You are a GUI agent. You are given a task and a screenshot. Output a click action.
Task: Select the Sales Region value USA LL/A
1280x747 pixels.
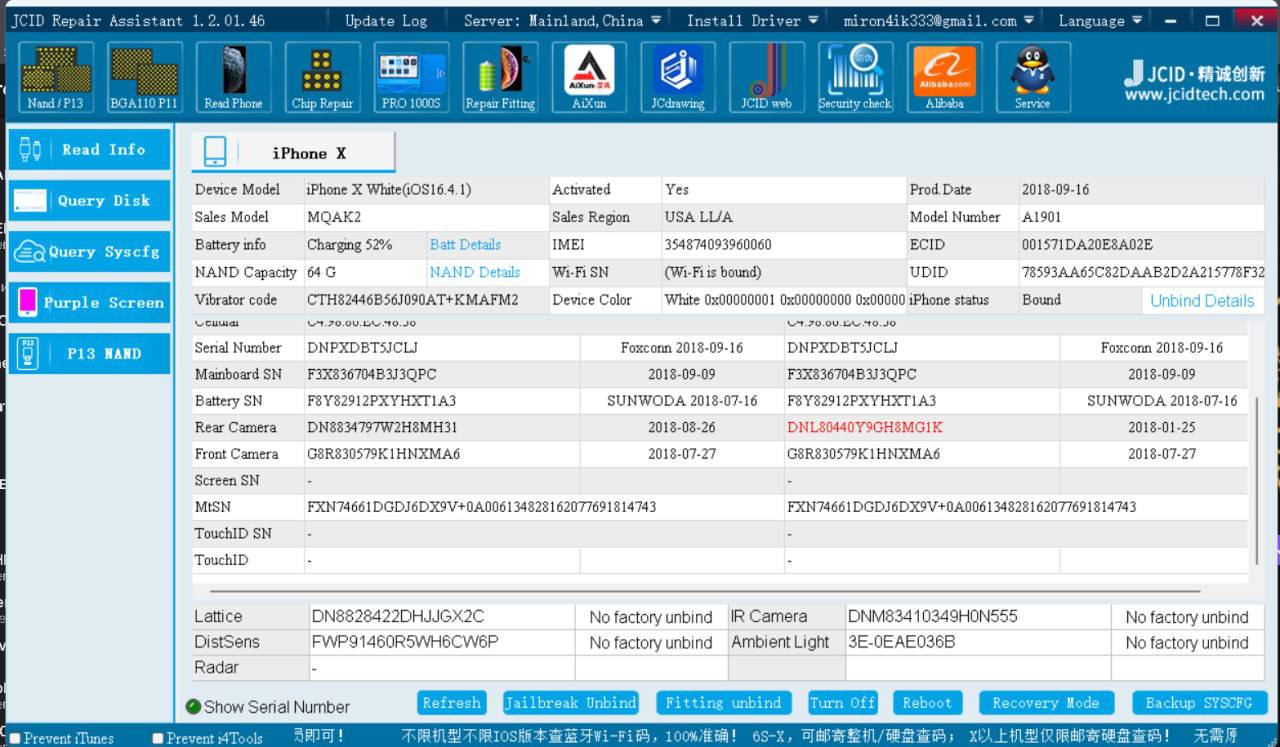click(698, 217)
